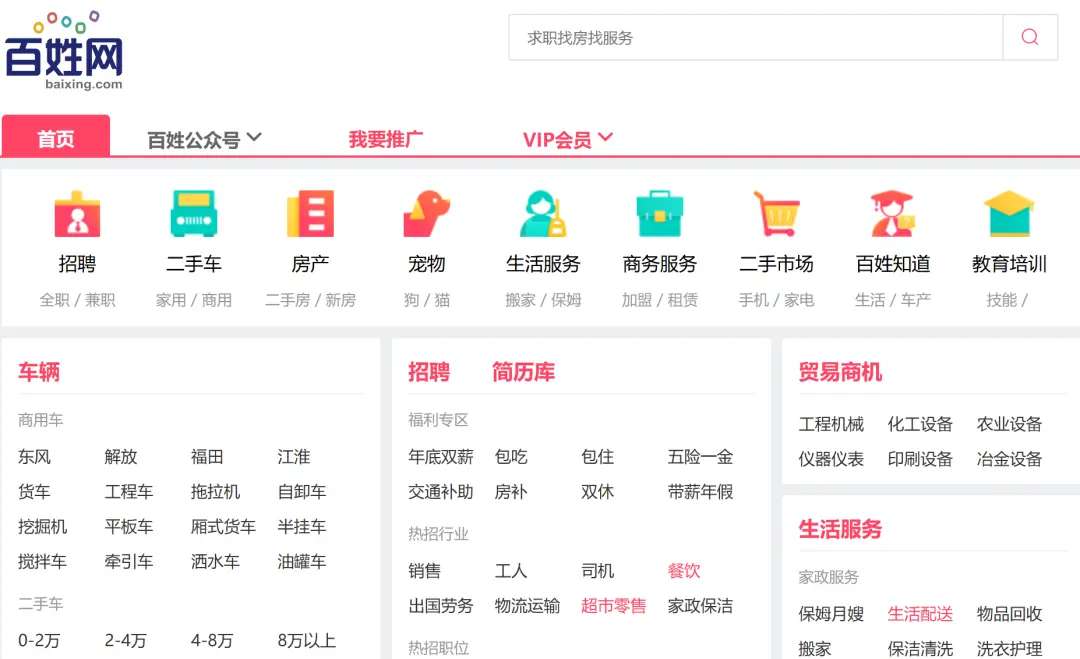Select the 二手车 used car icon
Viewport: 1080px width, 659px height.
tap(194, 212)
